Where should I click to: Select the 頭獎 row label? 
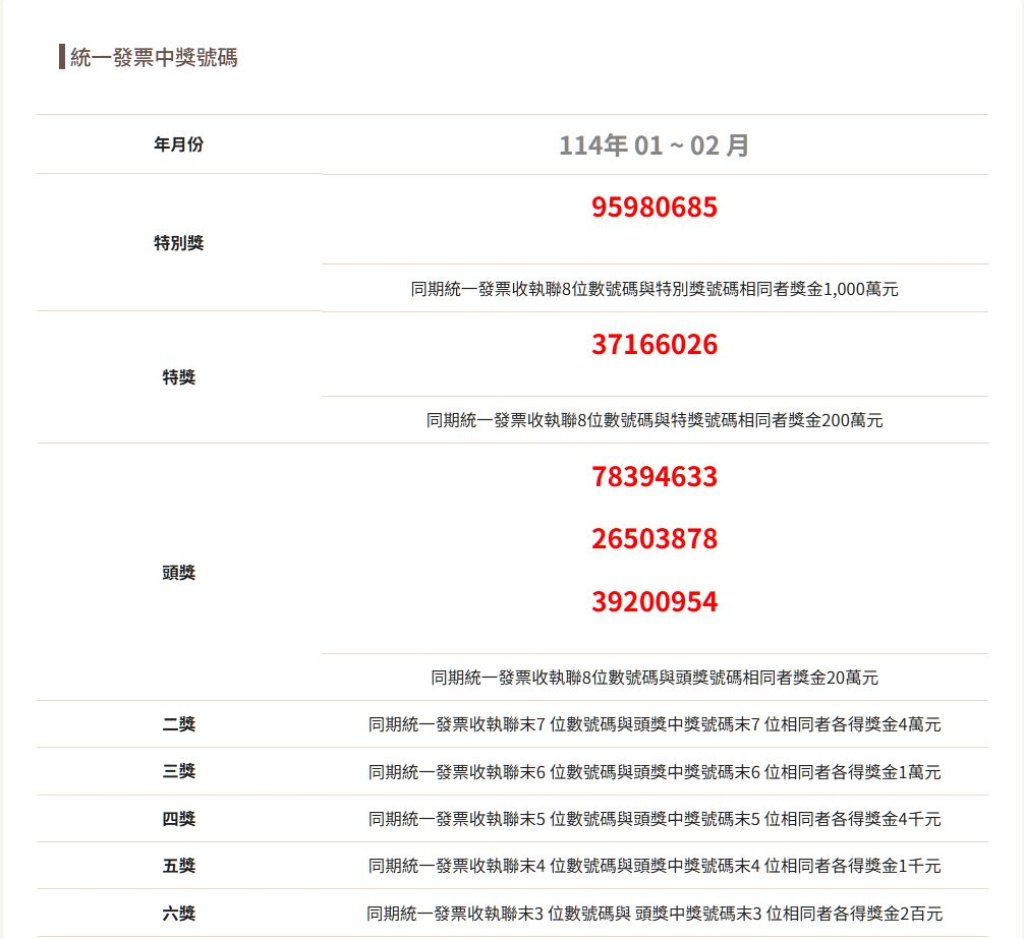pyautogui.click(x=178, y=573)
